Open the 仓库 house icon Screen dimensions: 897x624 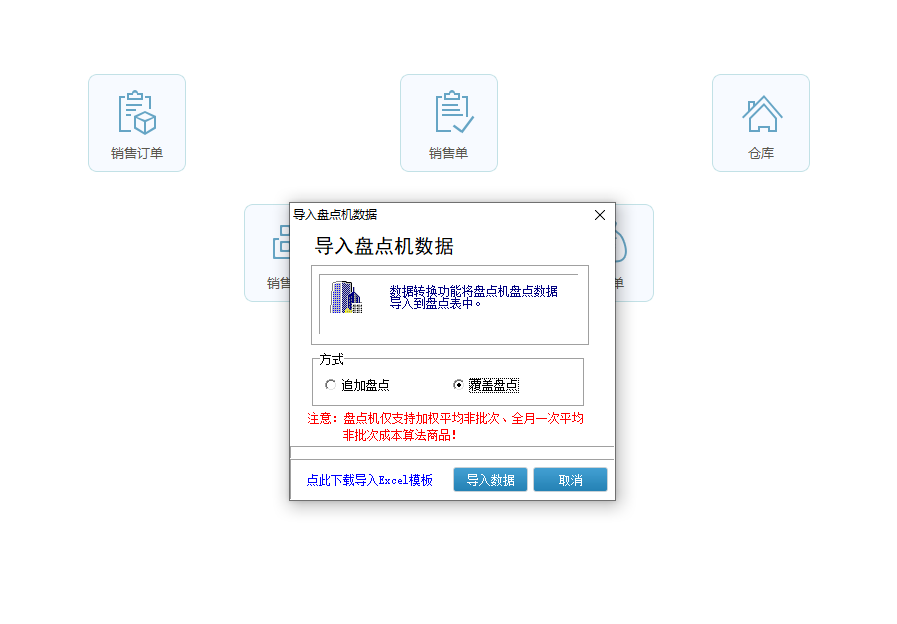tap(761, 113)
